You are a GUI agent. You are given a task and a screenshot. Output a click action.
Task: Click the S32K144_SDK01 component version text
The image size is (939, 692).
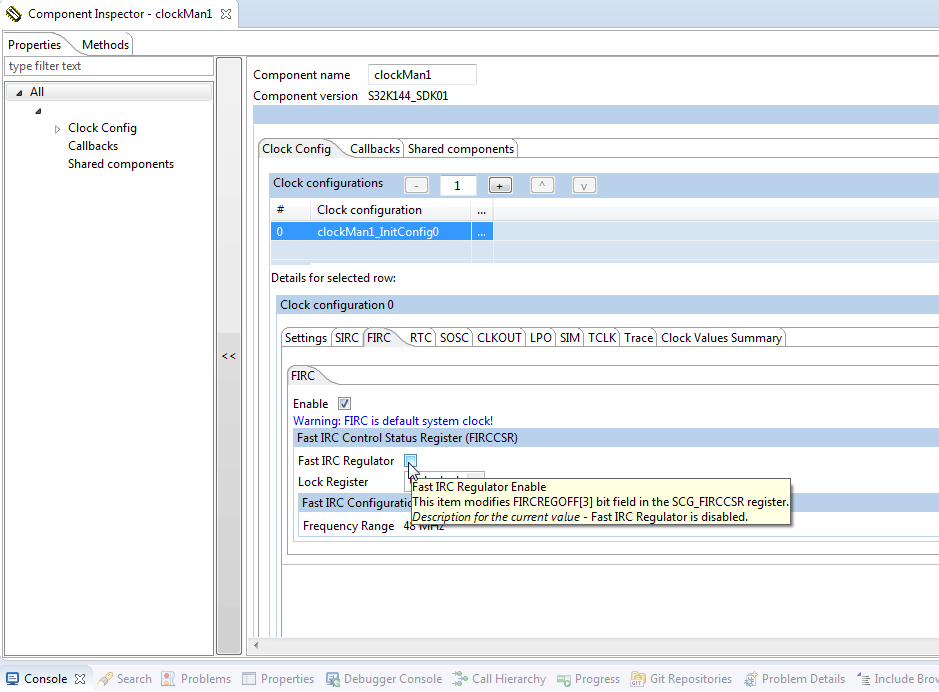click(x=408, y=96)
